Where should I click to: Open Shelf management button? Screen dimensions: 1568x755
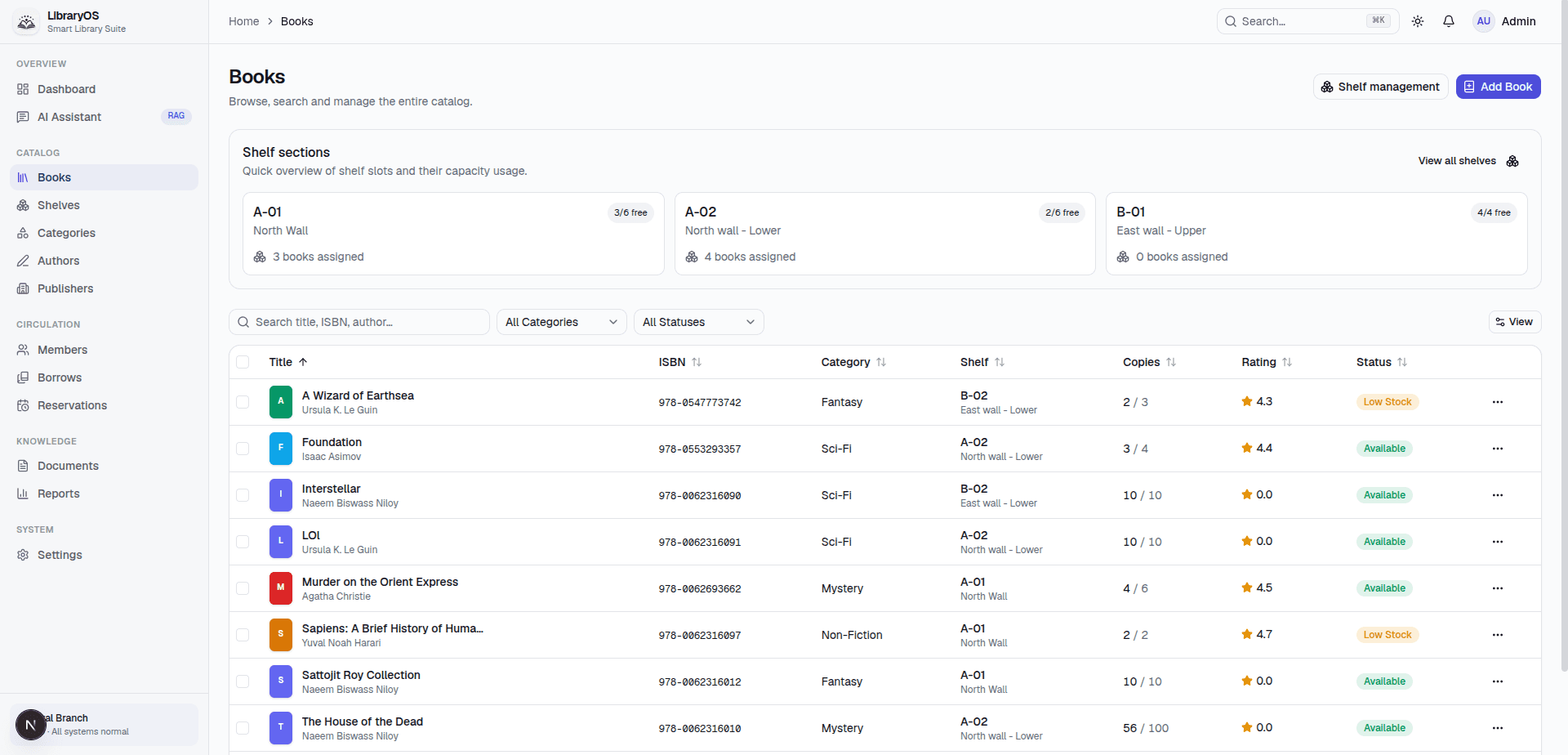1381,87
